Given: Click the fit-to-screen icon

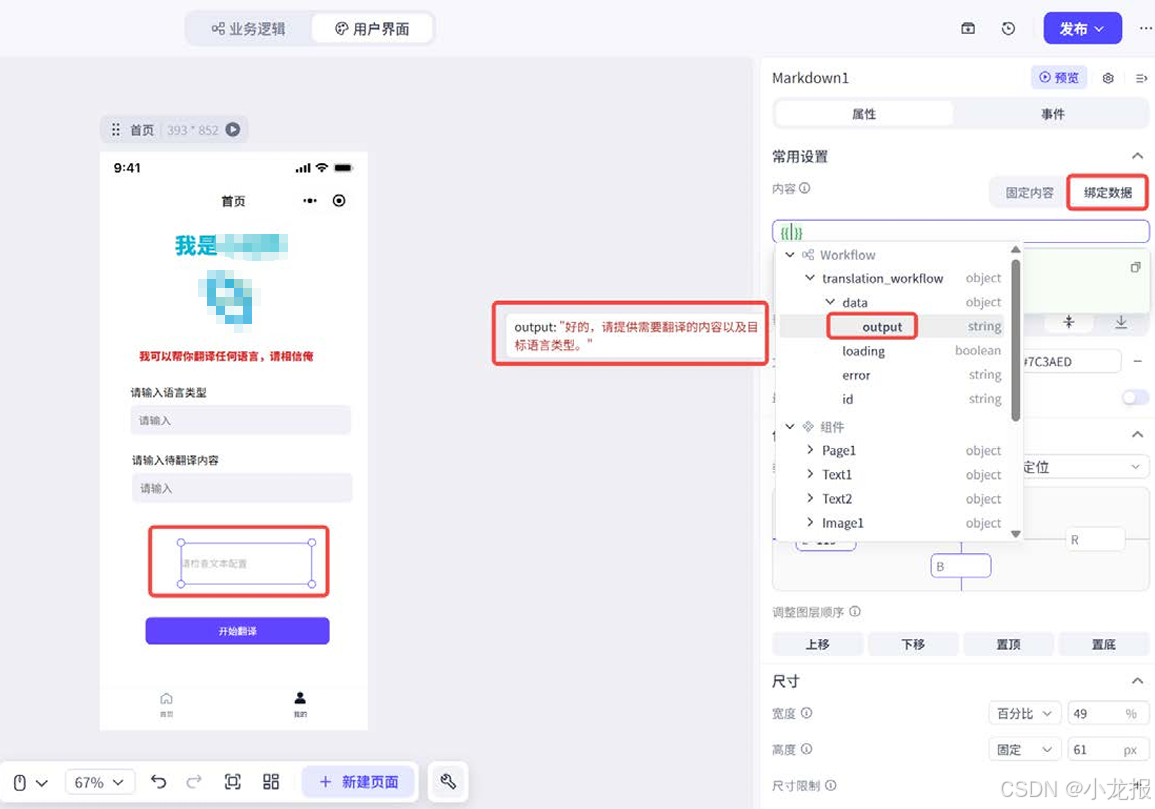Looking at the screenshot, I should [x=232, y=781].
